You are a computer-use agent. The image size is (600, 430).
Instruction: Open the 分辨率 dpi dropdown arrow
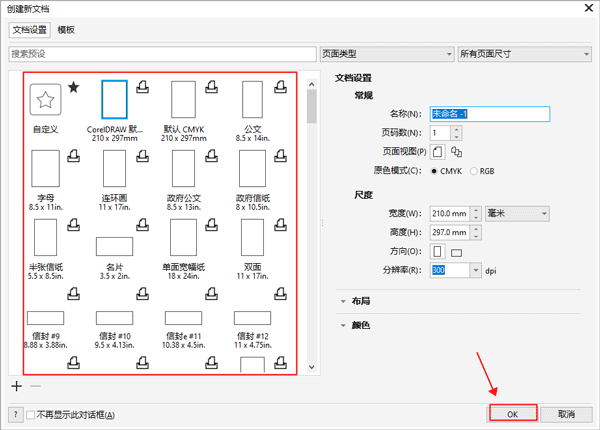tap(475, 270)
